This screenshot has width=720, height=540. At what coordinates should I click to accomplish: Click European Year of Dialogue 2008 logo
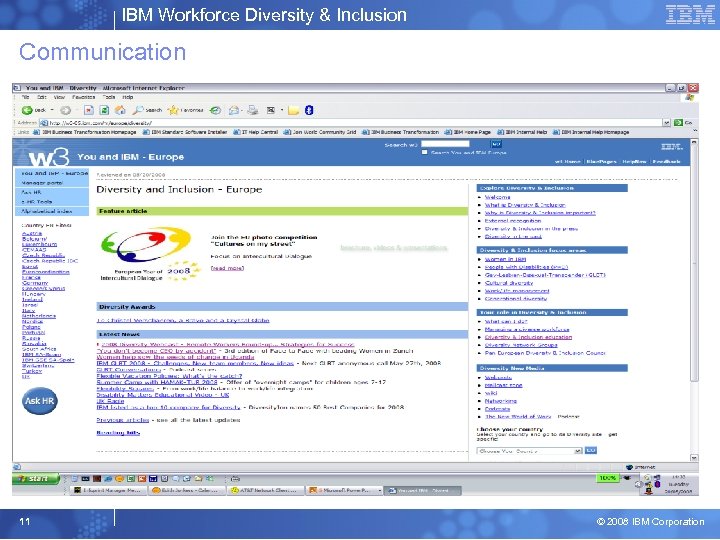click(x=151, y=253)
